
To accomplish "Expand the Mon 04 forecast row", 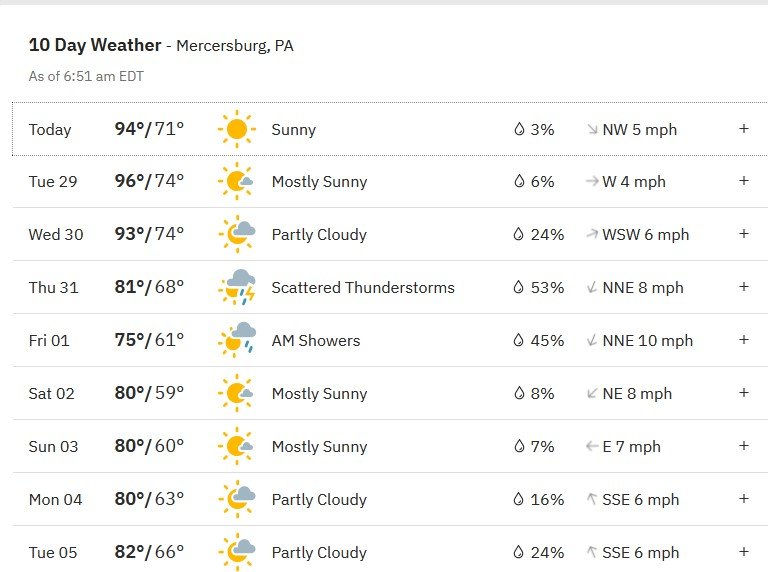I will click(x=744, y=499).
